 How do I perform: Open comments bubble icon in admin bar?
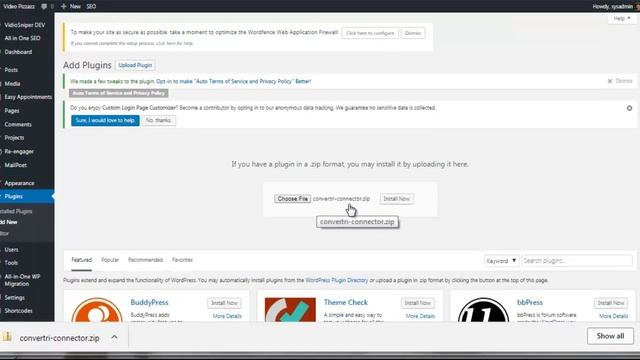tap(44, 7)
